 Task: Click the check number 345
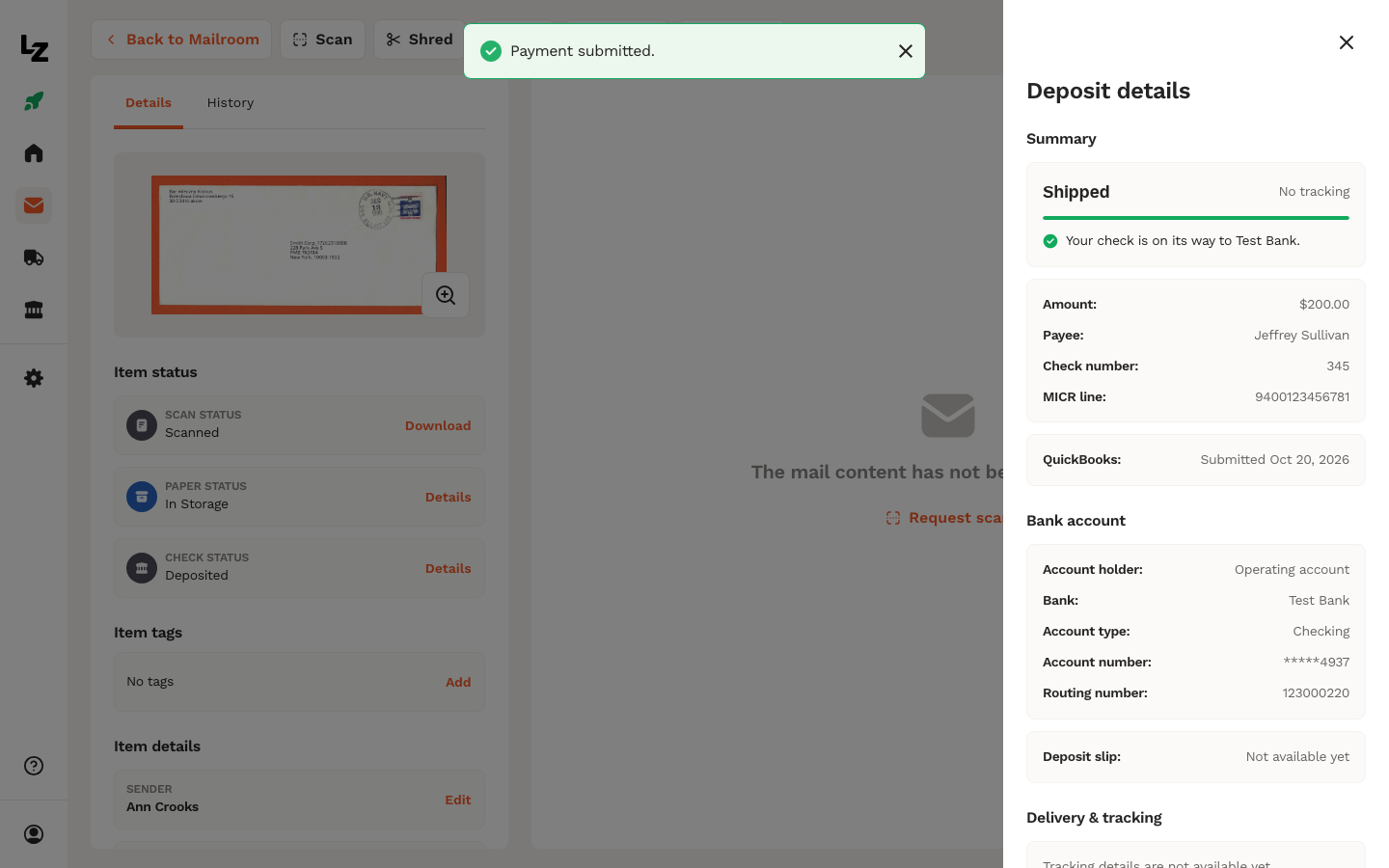(x=1338, y=366)
